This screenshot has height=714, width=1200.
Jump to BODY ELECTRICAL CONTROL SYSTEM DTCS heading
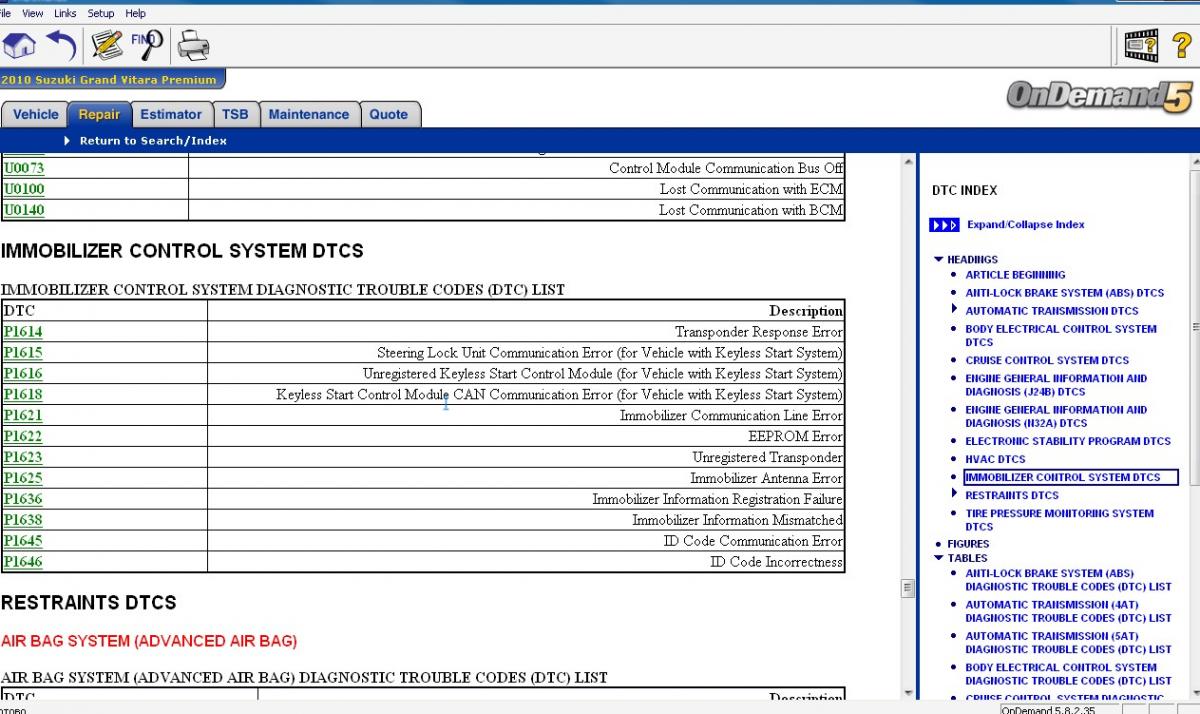click(1061, 335)
